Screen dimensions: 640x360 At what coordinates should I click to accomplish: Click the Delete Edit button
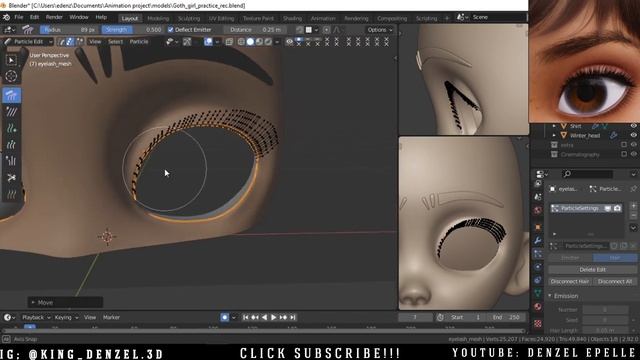point(592,269)
